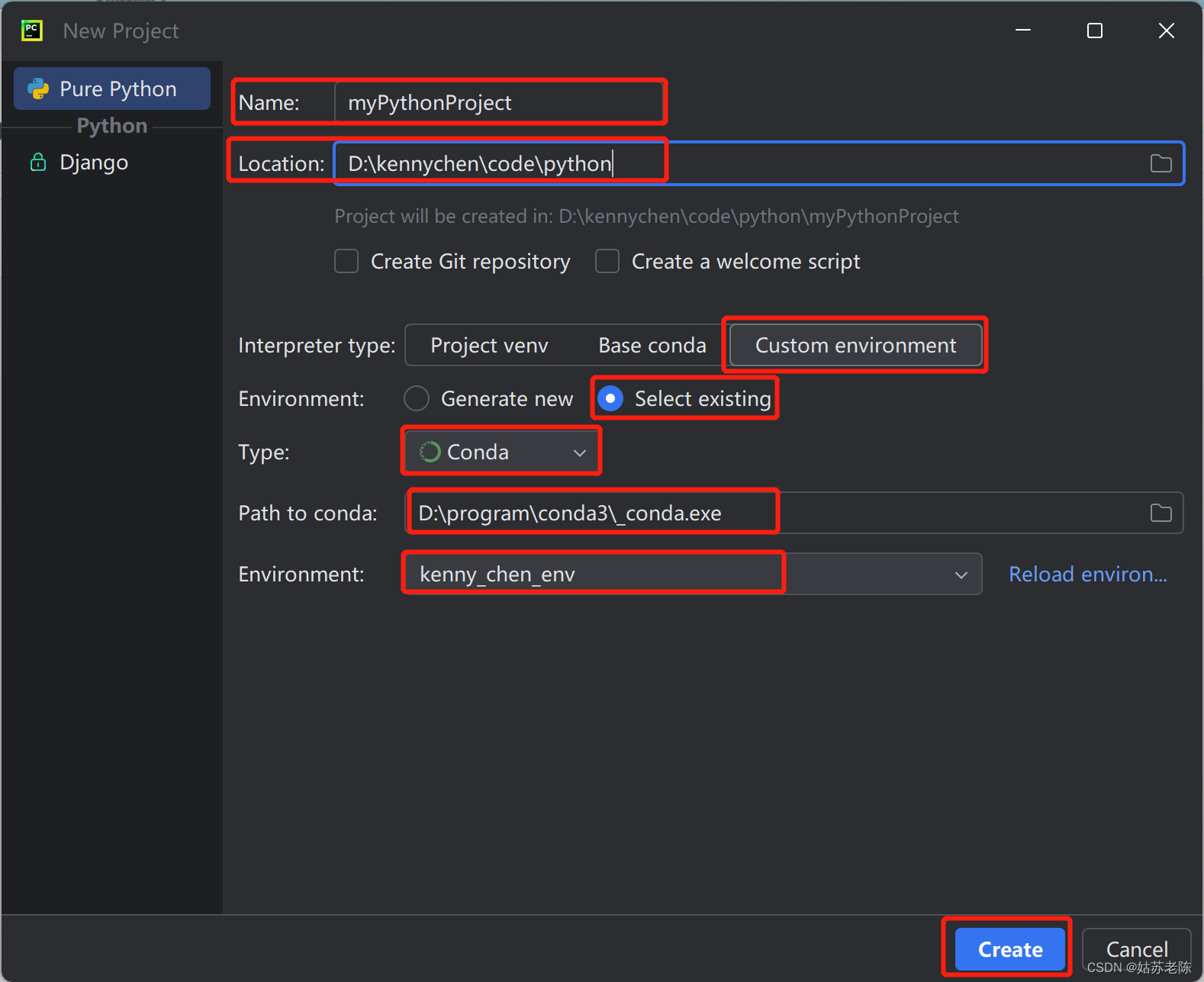This screenshot has width=1204, height=982.
Task: Focus the Location path field
Action: tap(759, 163)
